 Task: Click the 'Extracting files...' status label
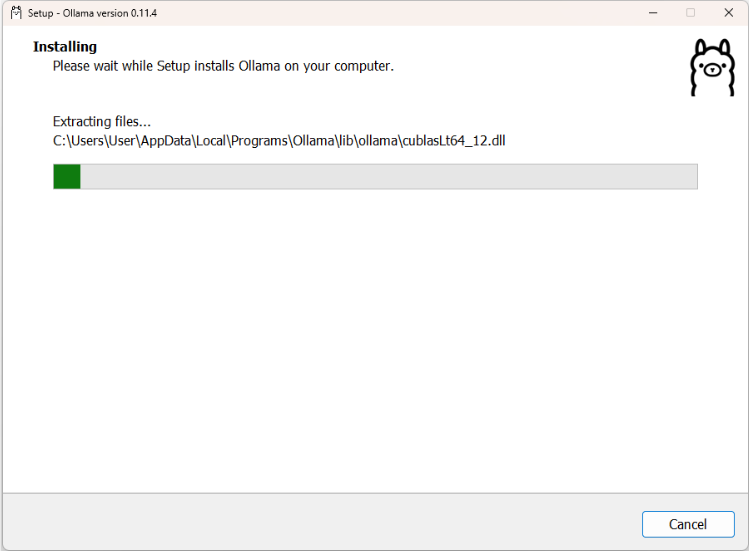pos(101,121)
